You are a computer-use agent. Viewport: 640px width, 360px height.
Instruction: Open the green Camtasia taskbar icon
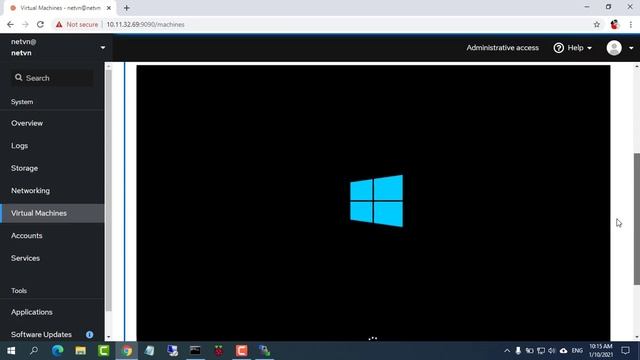tap(103, 351)
